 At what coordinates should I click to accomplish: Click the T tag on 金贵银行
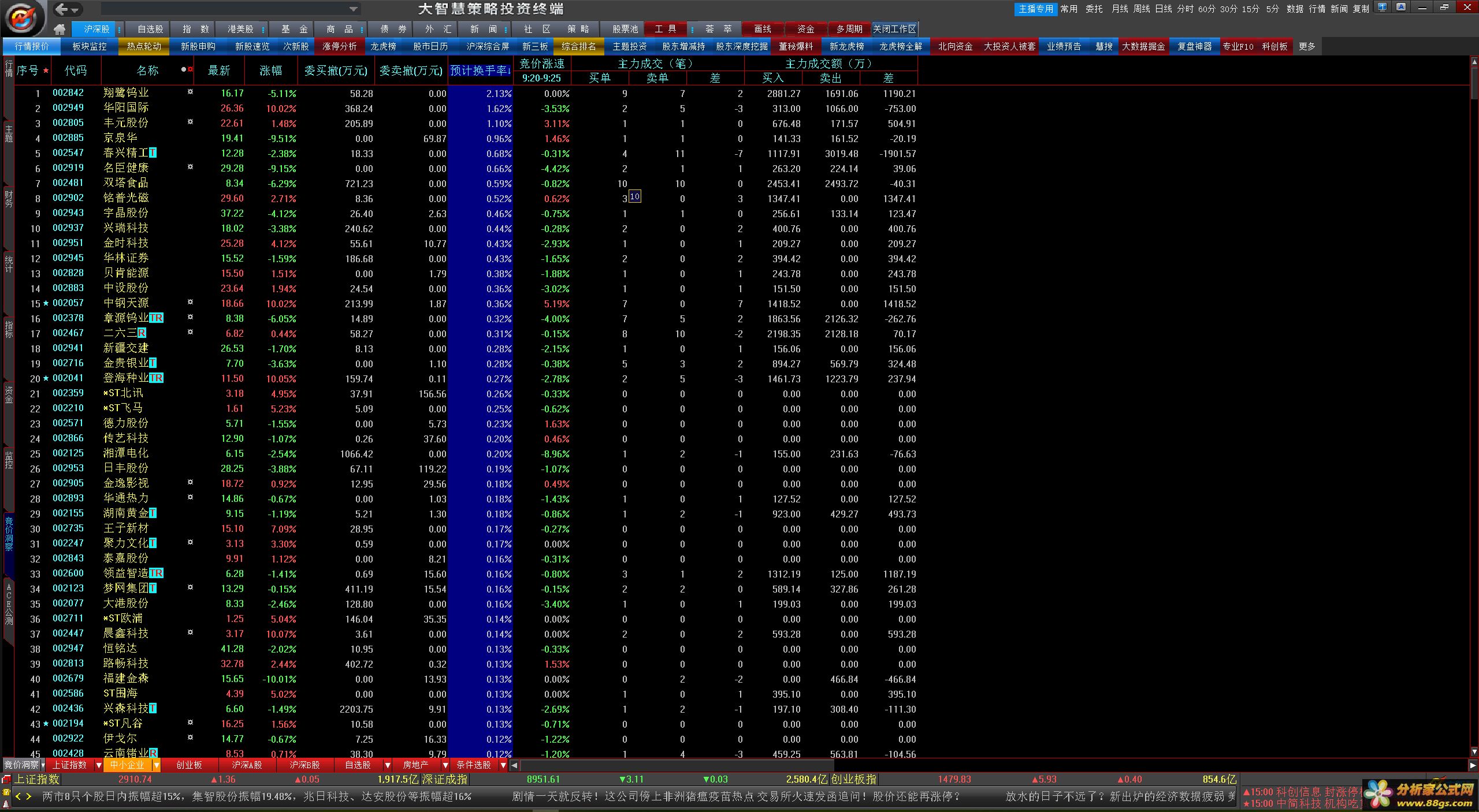153,363
